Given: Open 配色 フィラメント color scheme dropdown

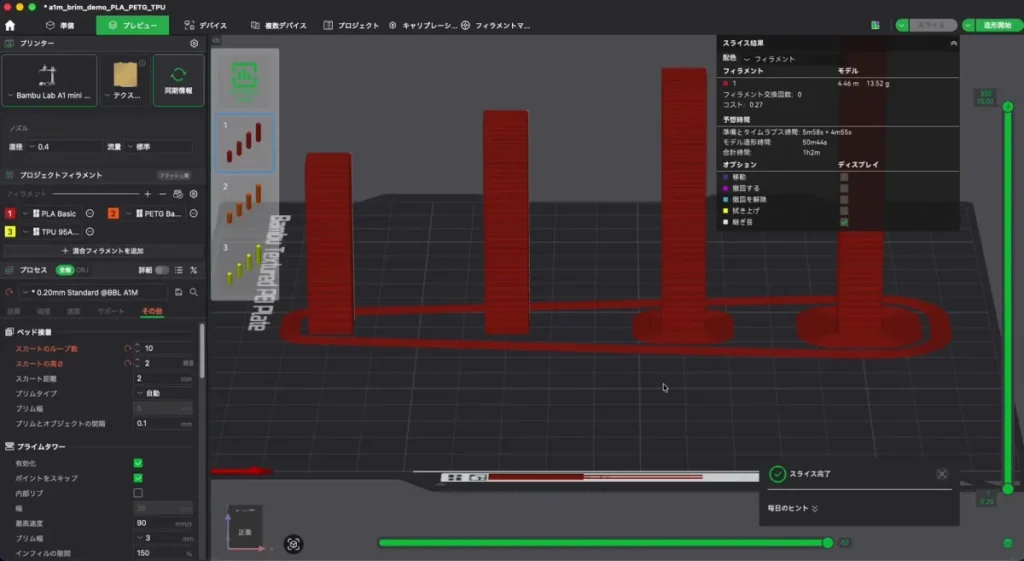Looking at the screenshot, I should 771,59.
